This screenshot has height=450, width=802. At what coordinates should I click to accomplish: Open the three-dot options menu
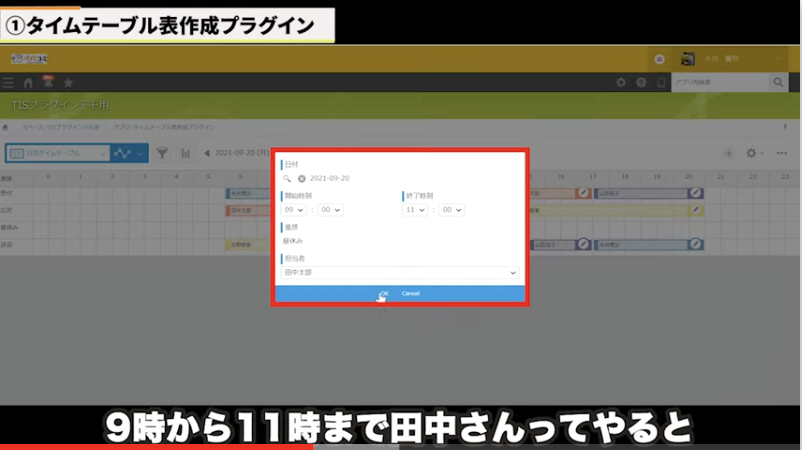coord(782,153)
